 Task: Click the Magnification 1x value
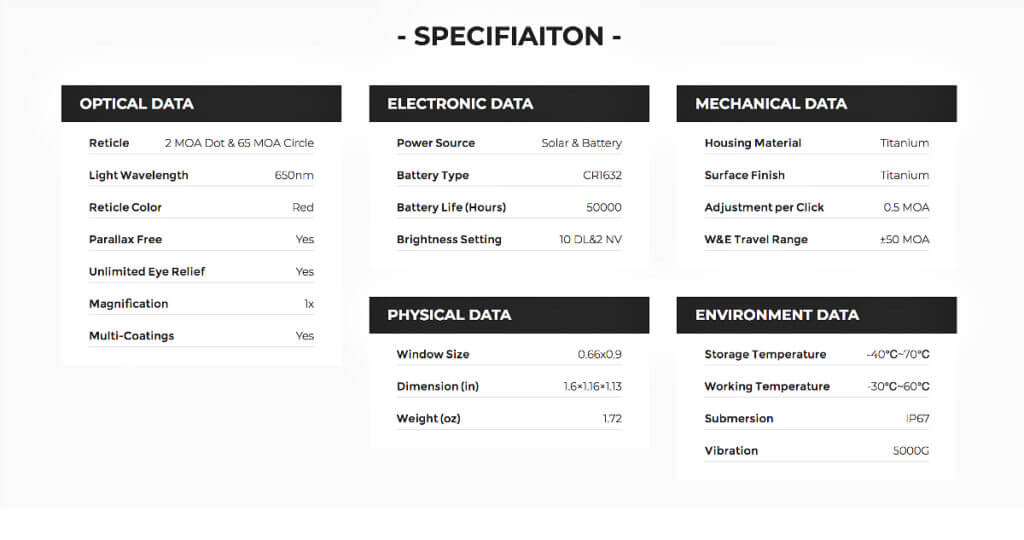point(309,303)
